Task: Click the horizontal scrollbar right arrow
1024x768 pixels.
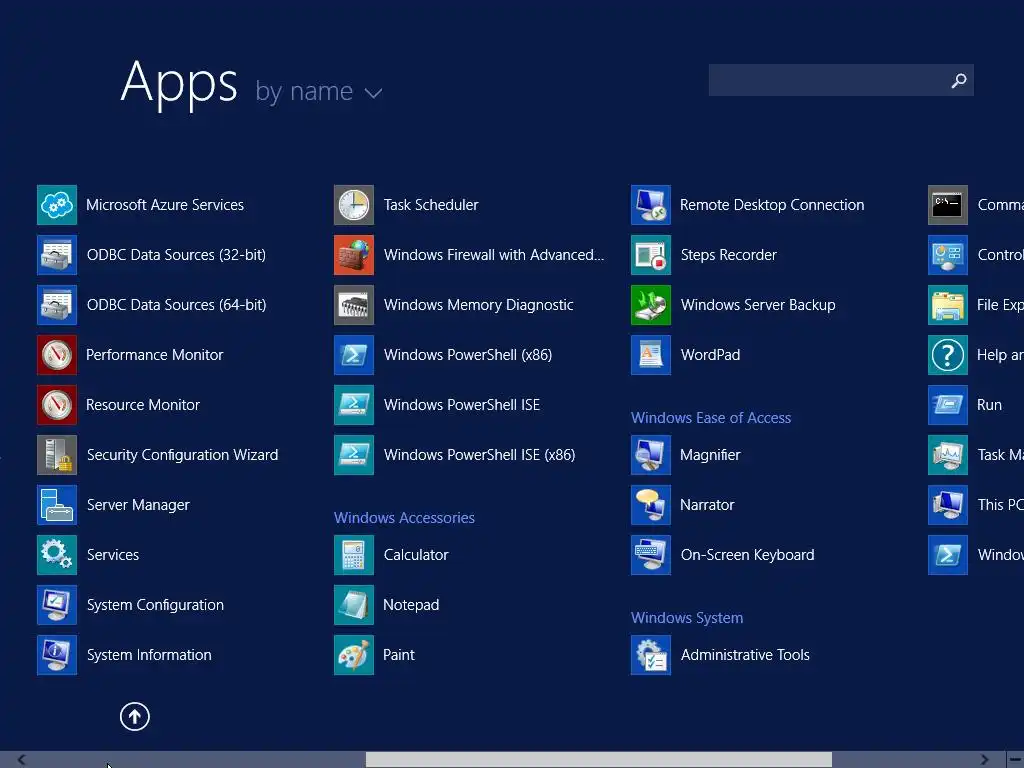Action: (984, 760)
